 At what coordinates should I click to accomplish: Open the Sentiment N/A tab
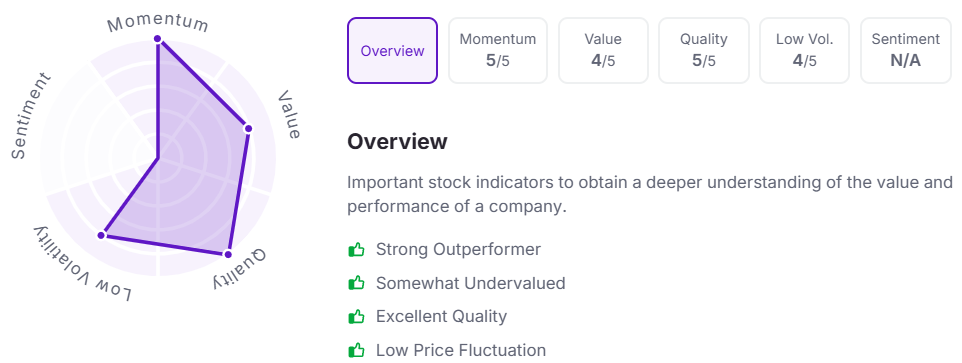[x=906, y=50]
